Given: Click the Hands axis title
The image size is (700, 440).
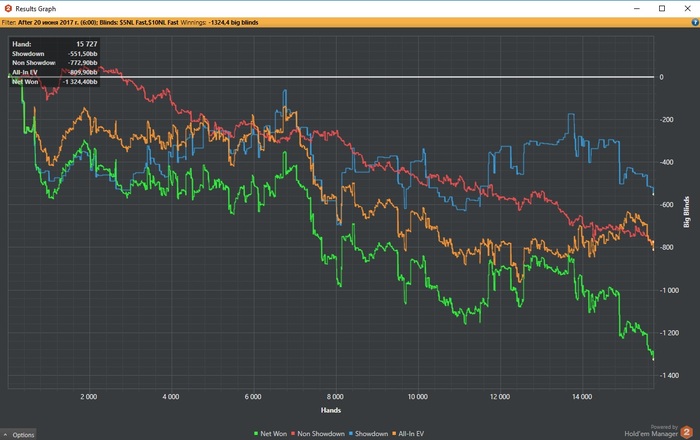Looking at the screenshot, I should [331, 410].
